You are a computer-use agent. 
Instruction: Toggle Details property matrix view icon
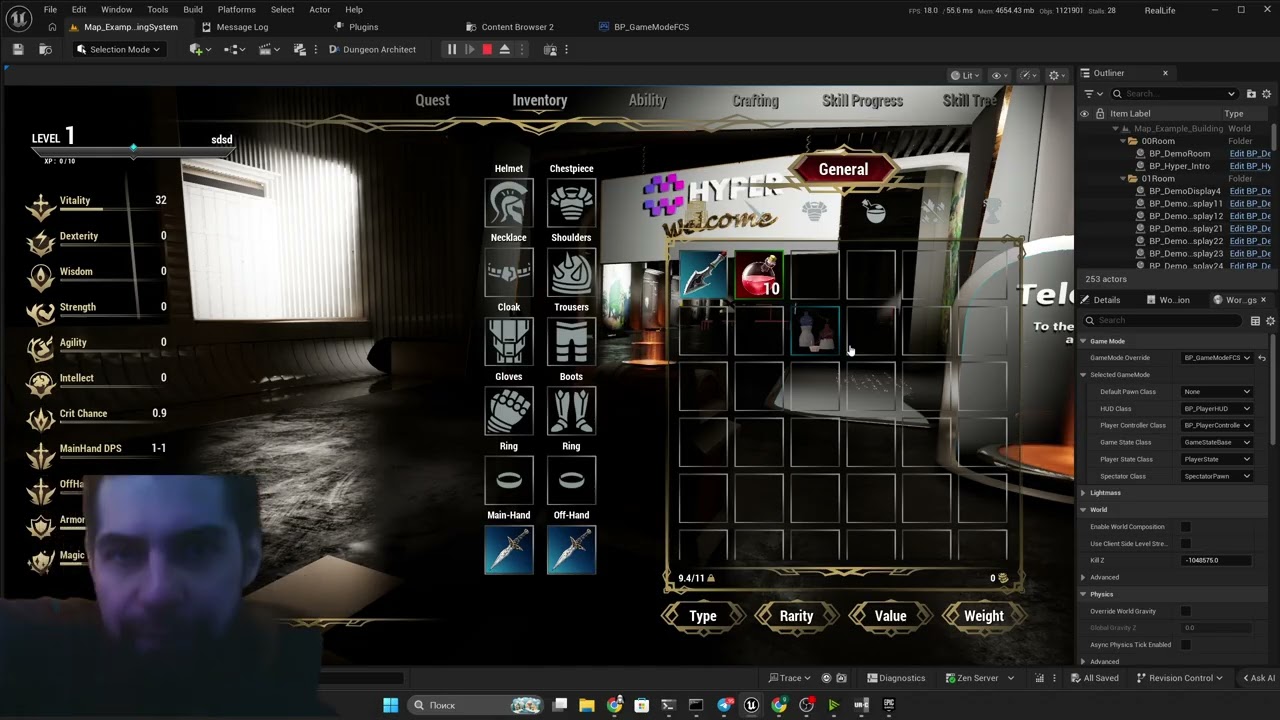[x=1255, y=320]
